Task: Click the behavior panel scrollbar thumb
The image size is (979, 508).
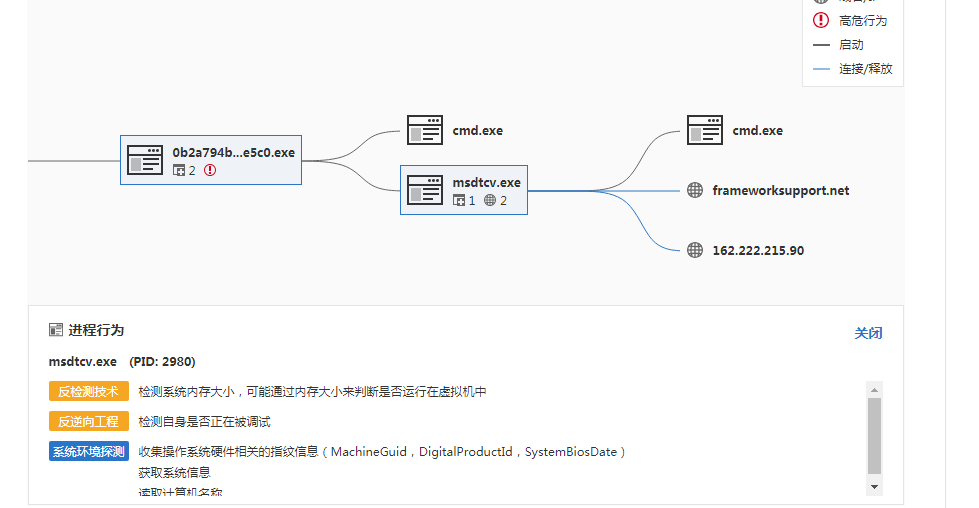Action: click(x=874, y=436)
